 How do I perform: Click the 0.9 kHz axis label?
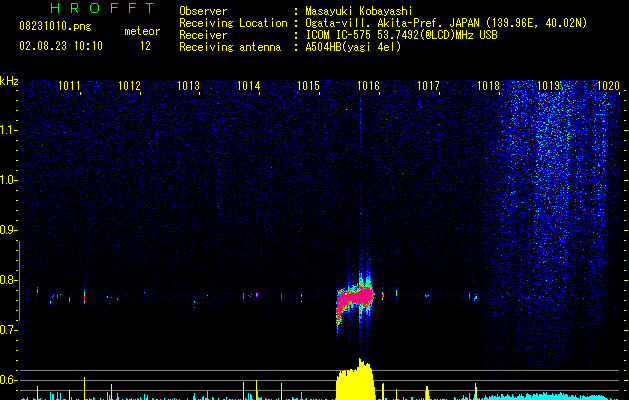pos(9,230)
